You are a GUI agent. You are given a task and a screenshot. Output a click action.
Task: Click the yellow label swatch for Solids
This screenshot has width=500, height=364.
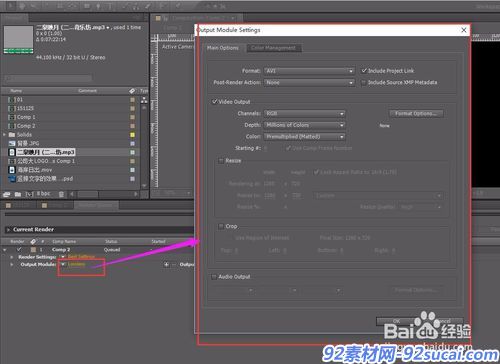[132, 135]
